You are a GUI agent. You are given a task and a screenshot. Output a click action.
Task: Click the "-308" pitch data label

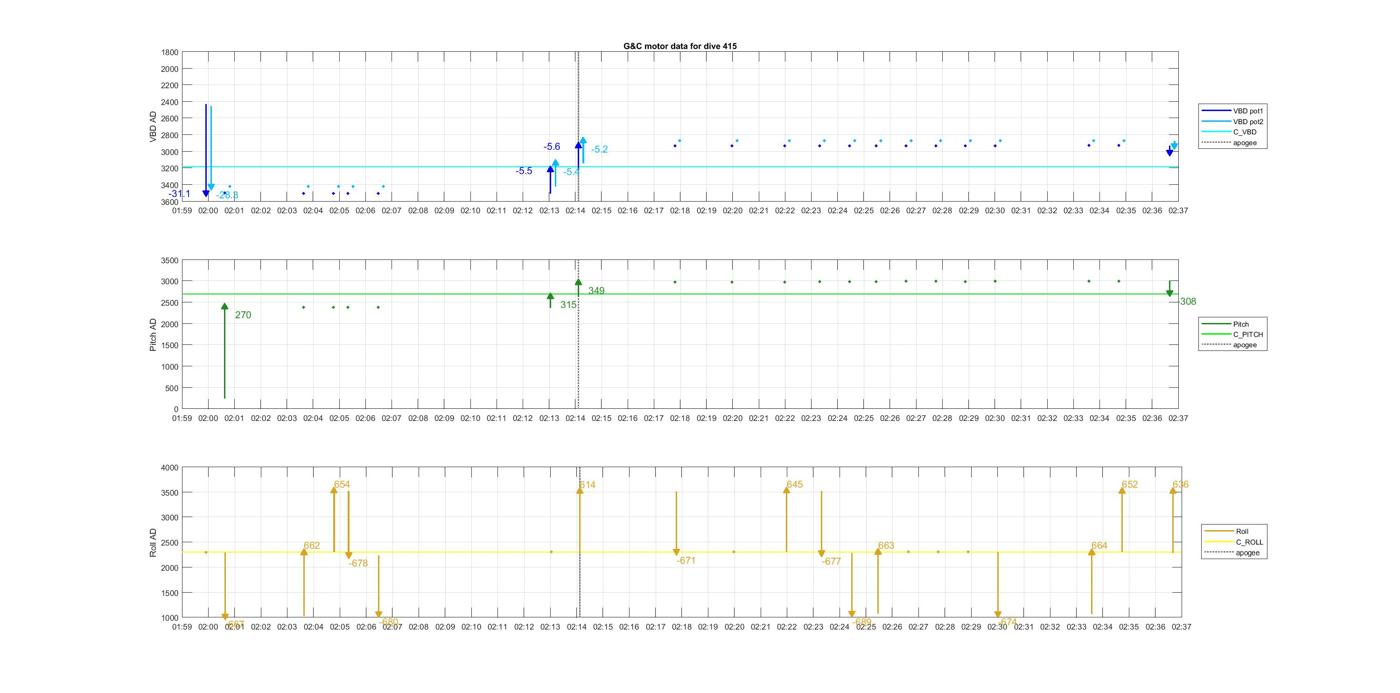(x=1186, y=302)
